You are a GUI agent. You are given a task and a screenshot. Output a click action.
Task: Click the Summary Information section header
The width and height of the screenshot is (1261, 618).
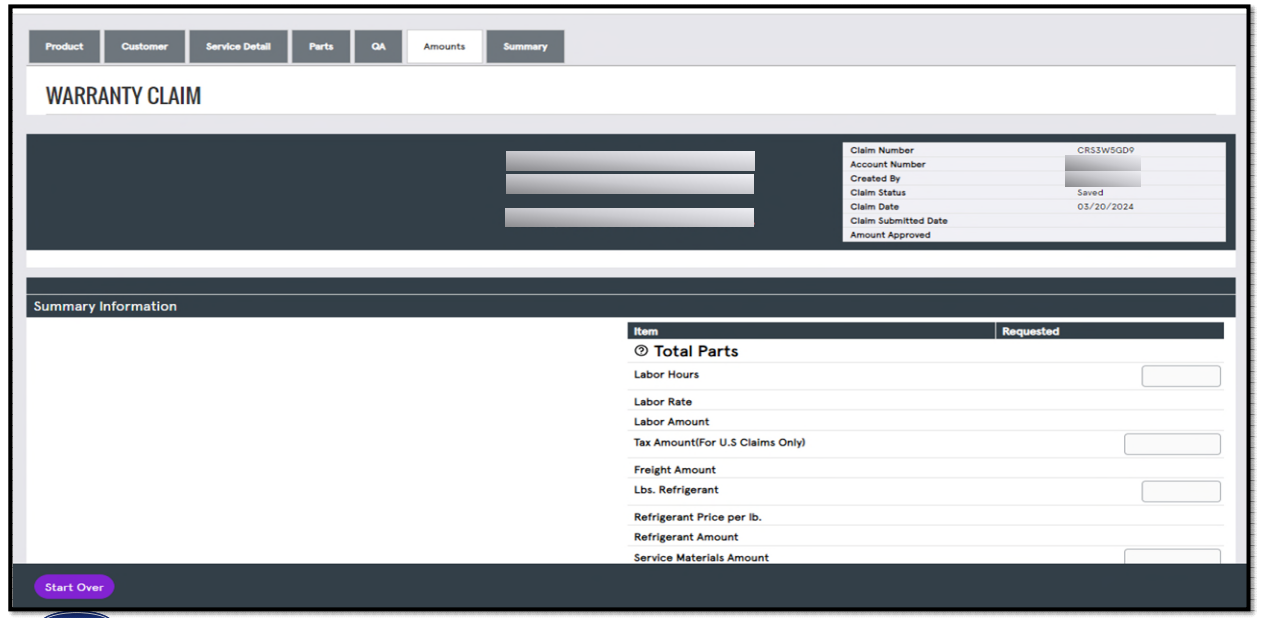click(x=106, y=306)
